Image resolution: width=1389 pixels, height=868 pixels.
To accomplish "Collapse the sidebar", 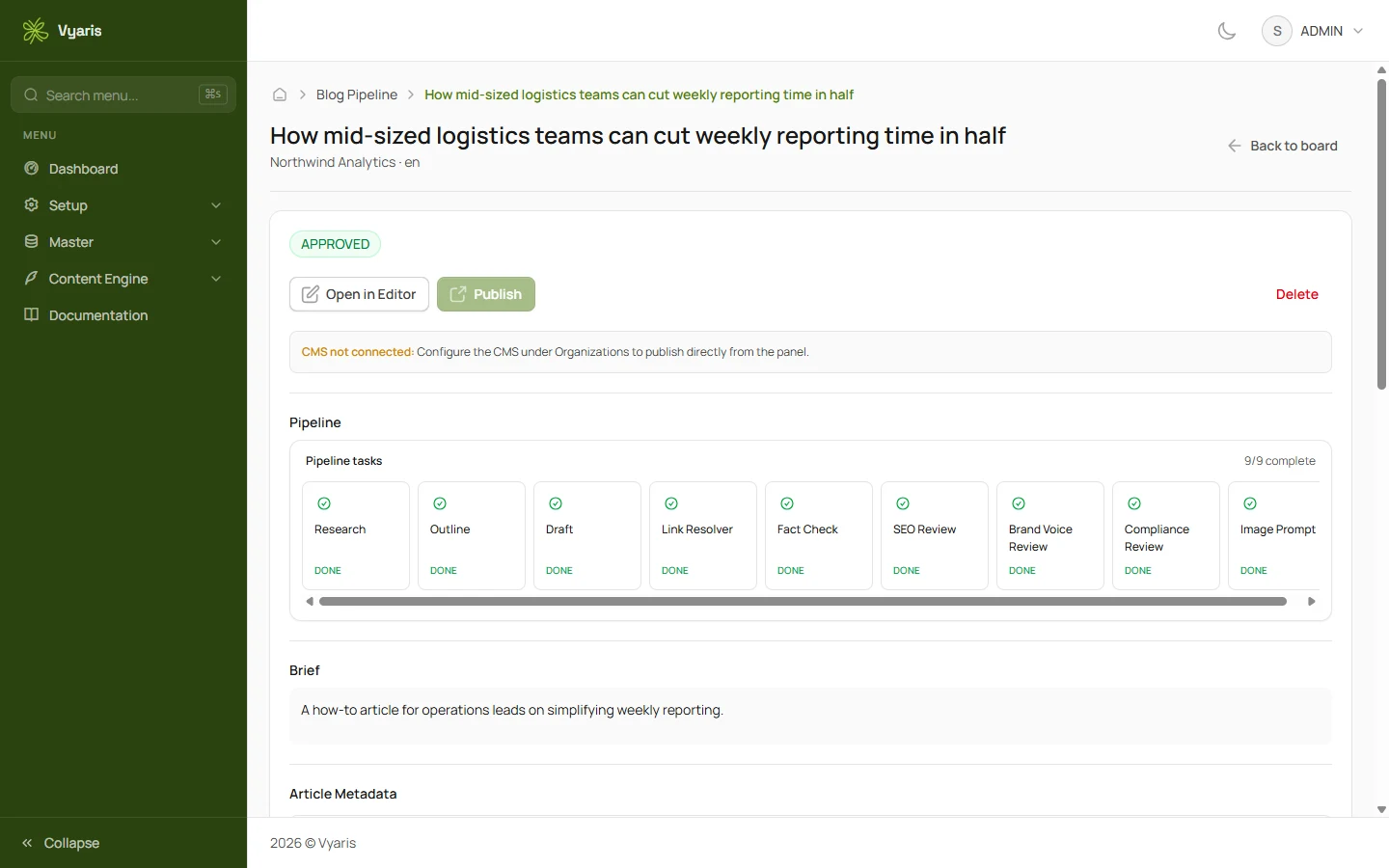I will click(x=61, y=843).
